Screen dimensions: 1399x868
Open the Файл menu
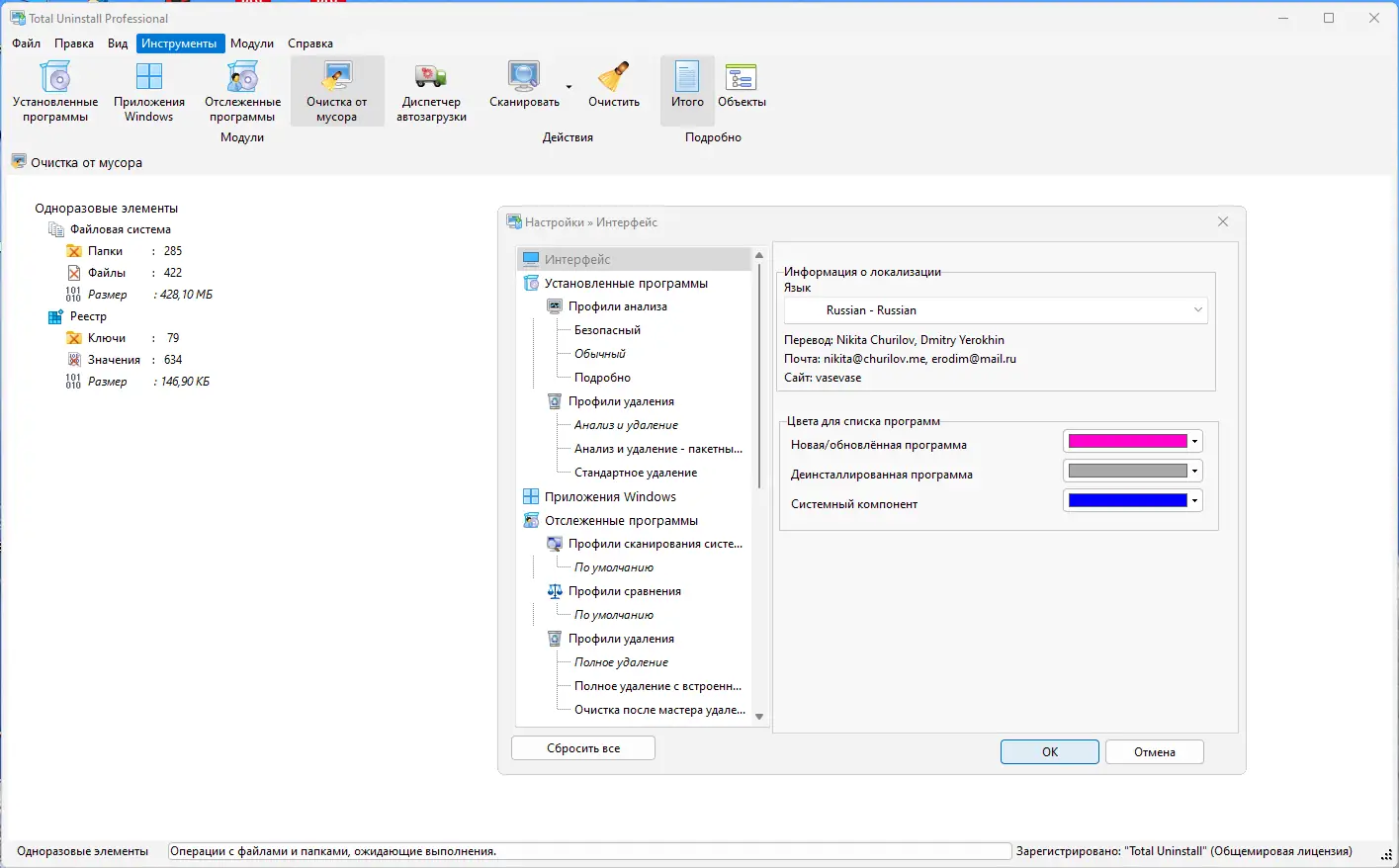(27, 43)
